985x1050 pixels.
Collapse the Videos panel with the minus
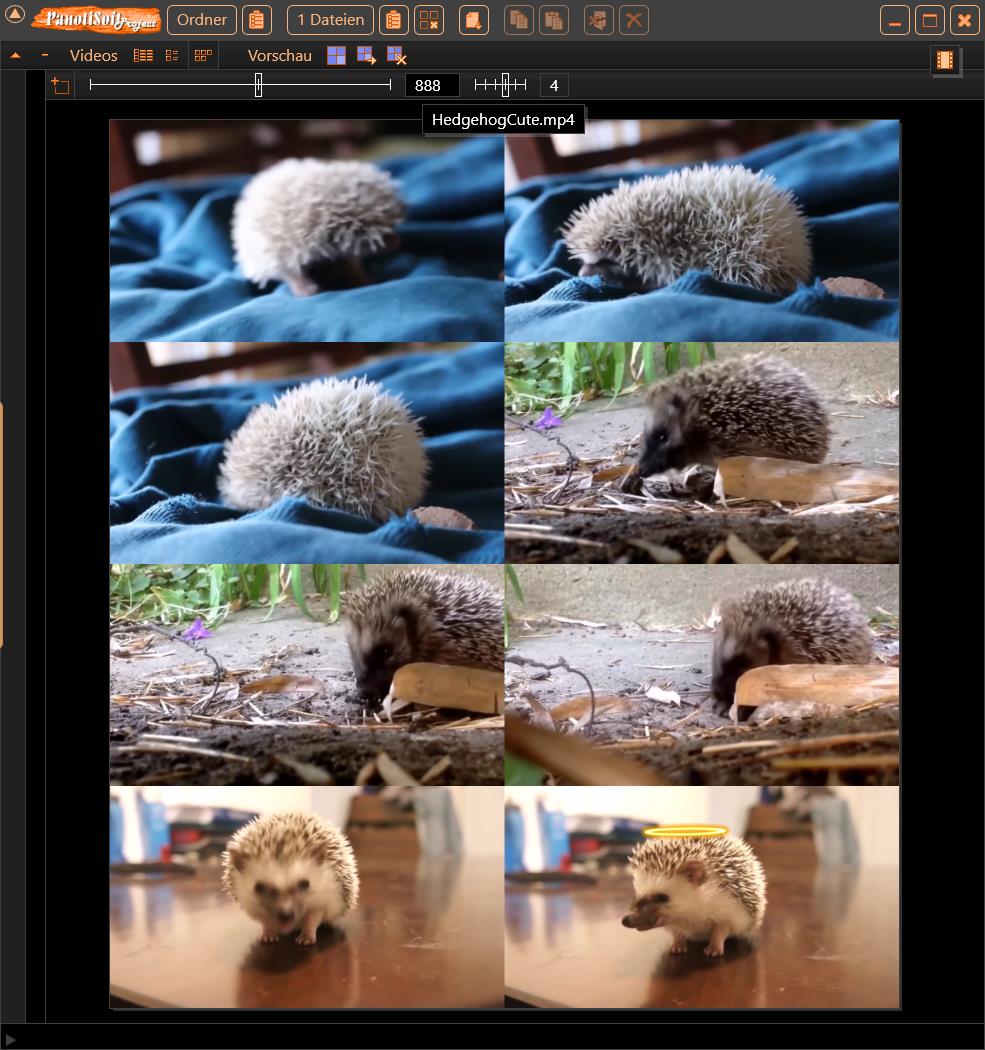click(x=44, y=55)
